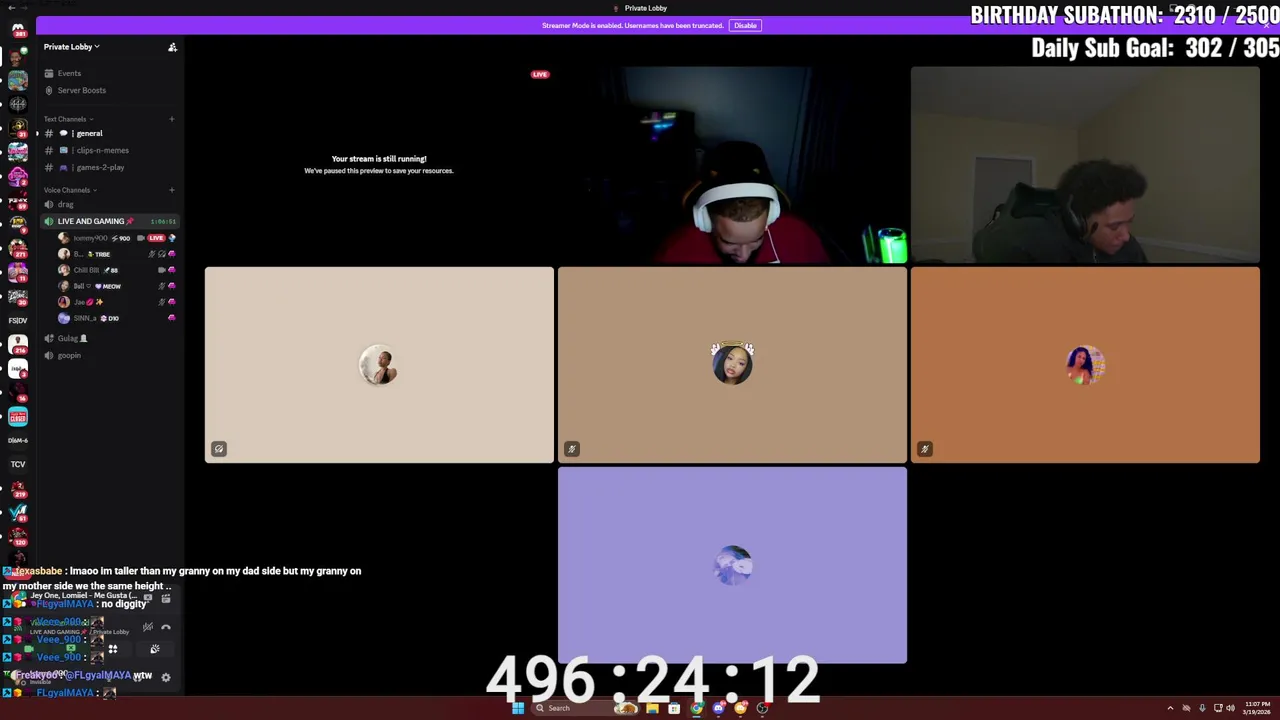Disconnect from voice with the hang-up icon
Viewport: 1280px width, 720px height.
(166, 628)
